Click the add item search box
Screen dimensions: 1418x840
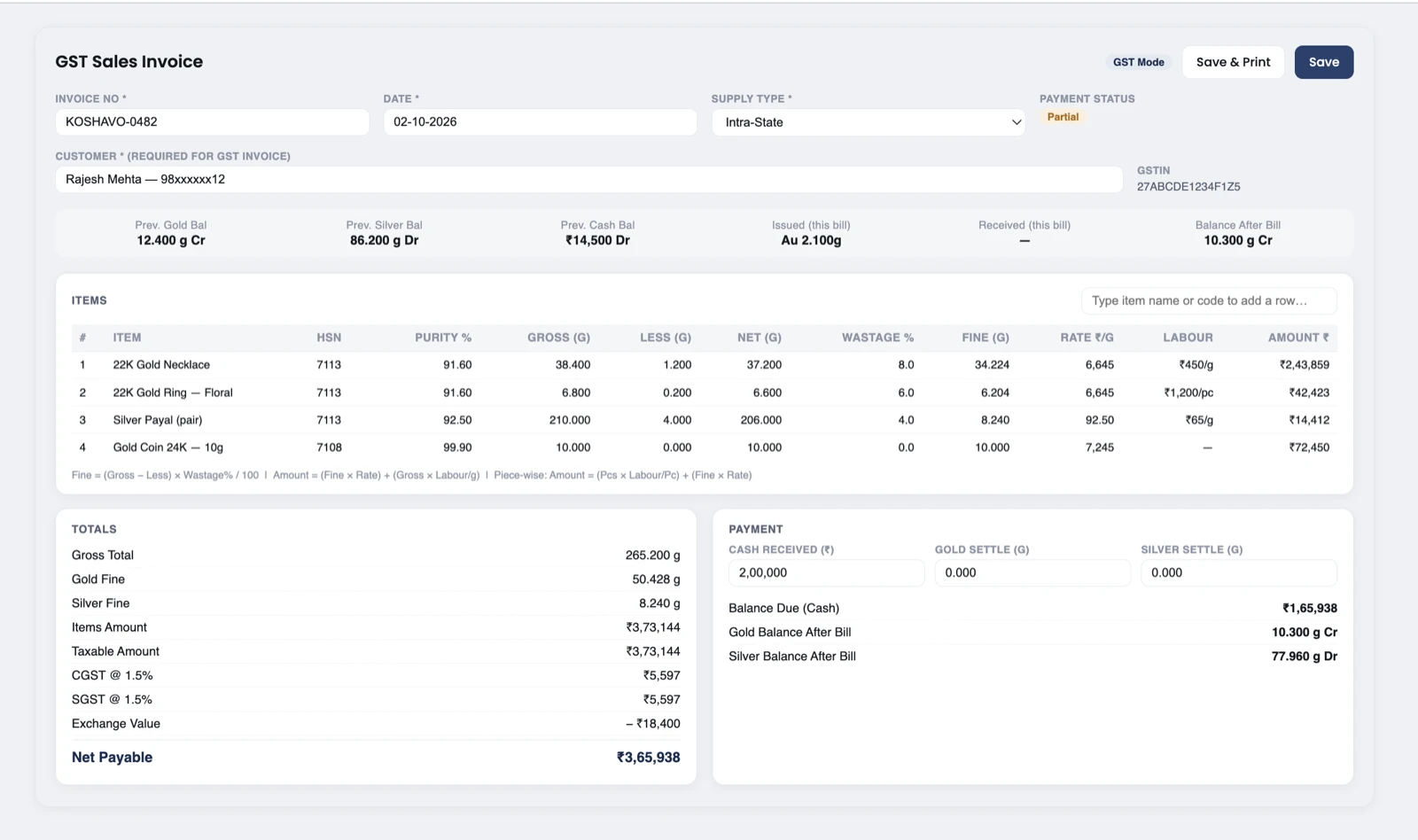pyautogui.click(x=1208, y=300)
